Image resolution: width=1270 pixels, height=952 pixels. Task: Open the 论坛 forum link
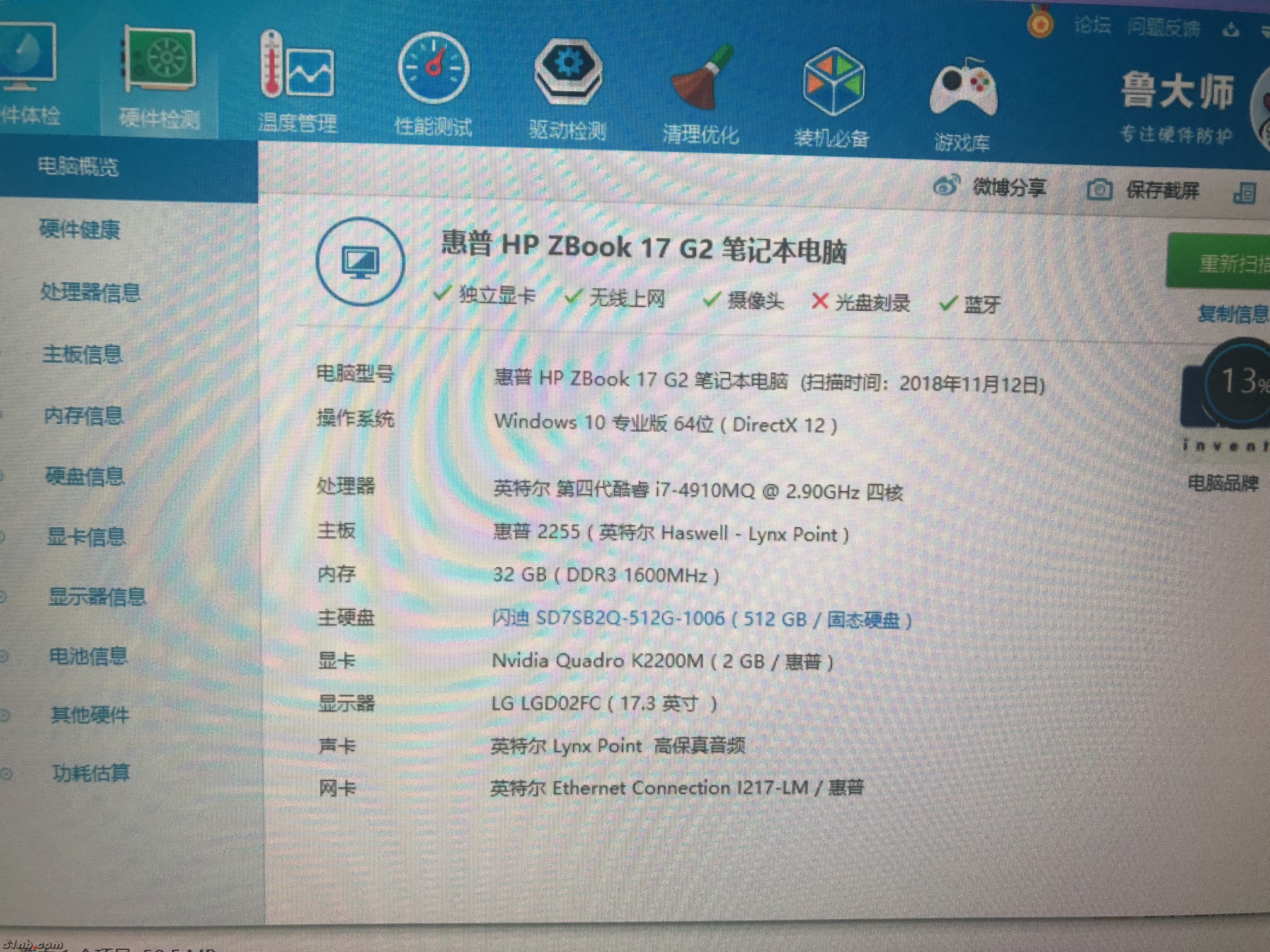point(1092,26)
